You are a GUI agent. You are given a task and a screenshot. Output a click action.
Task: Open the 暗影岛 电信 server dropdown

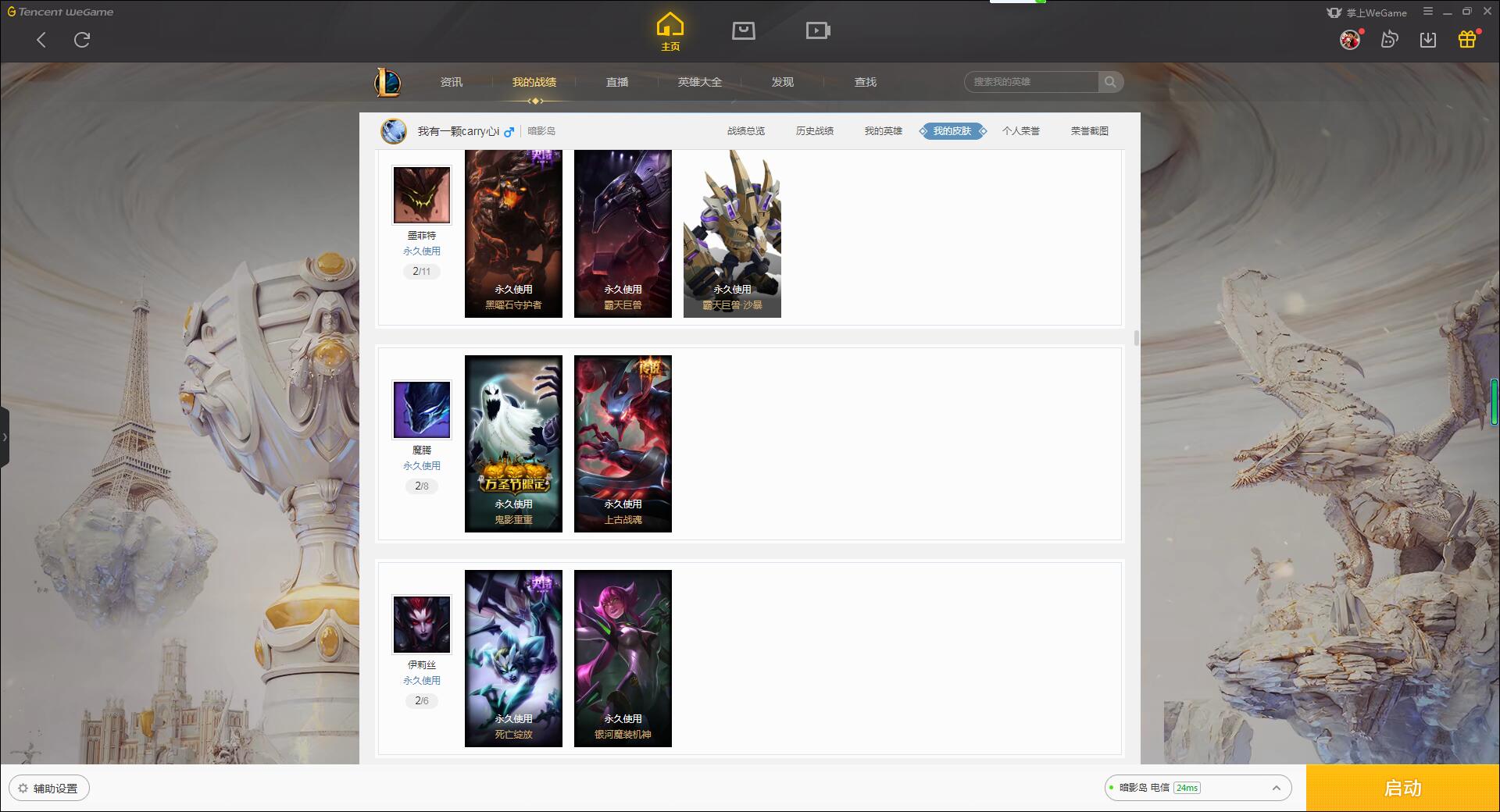(x=1198, y=788)
